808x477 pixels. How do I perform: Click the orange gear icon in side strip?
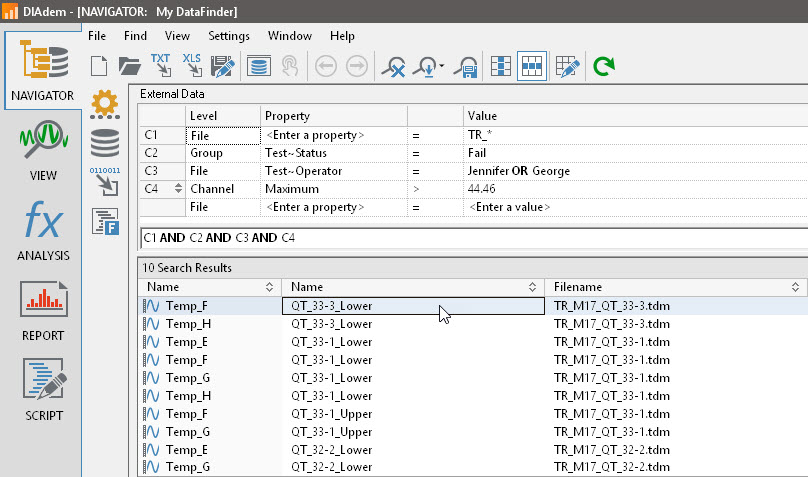(104, 102)
